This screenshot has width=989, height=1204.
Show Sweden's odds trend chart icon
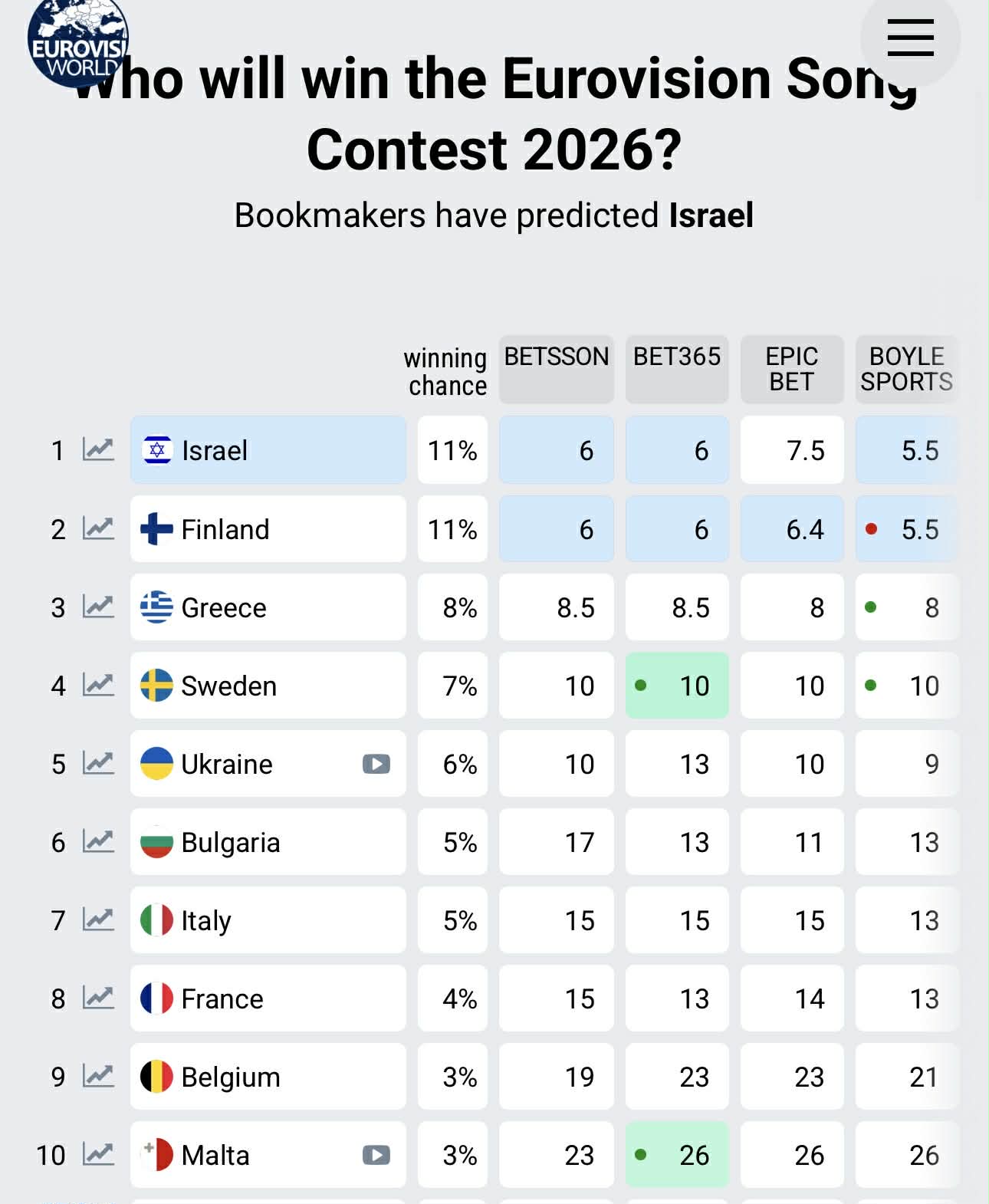click(x=98, y=685)
